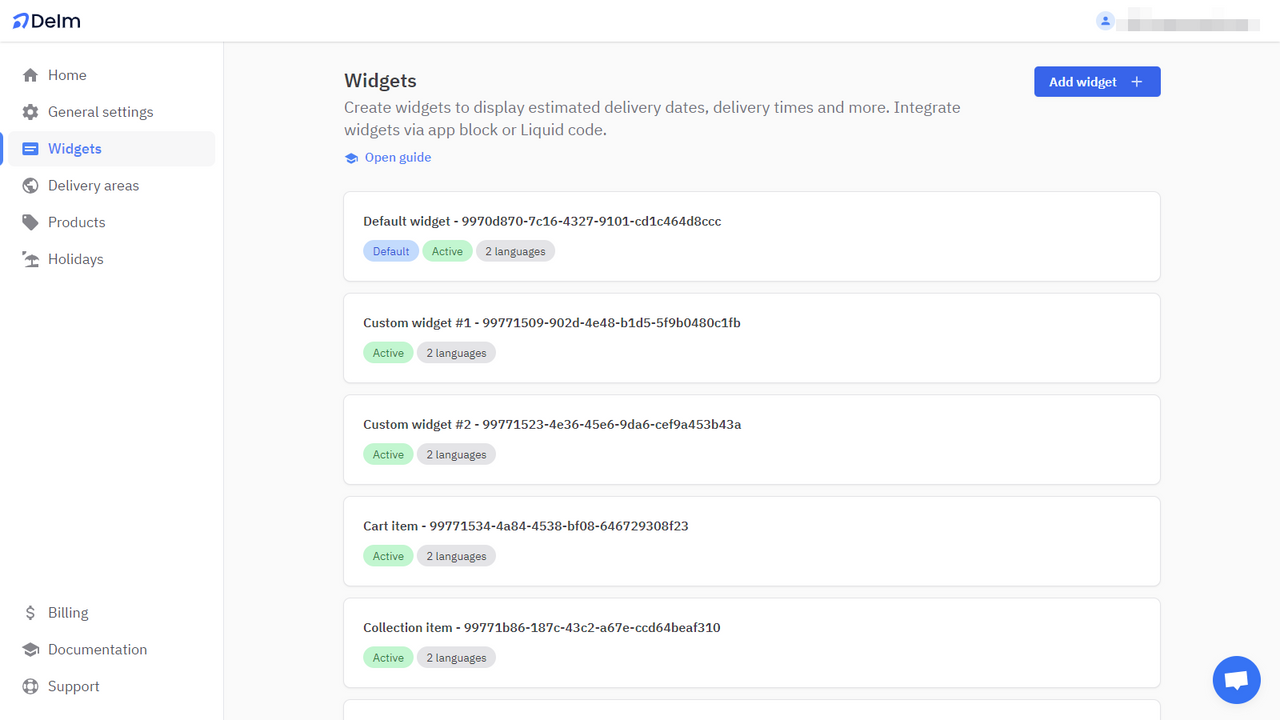The height and width of the screenshot is (720, 1280).
Task: Click the Holidays palm tree icon
Action: pos(31,259)
